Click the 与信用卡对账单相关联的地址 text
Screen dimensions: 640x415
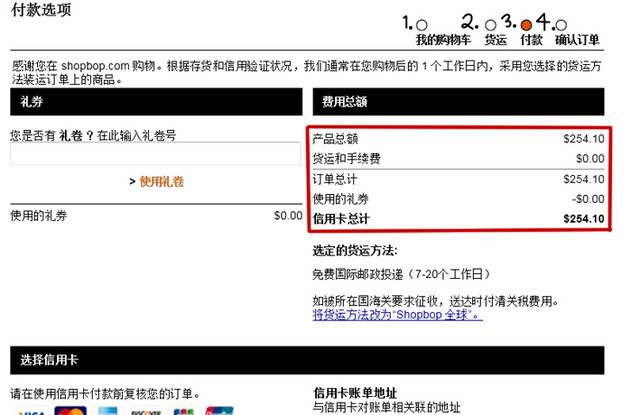click(387, 407)
